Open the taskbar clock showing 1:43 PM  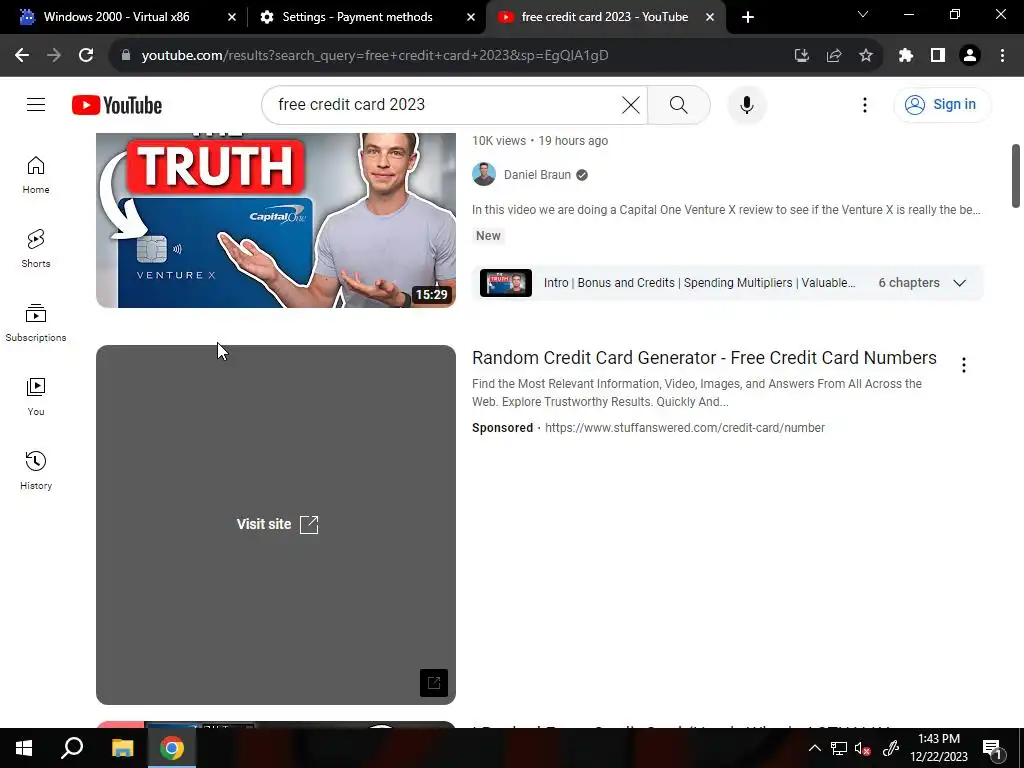(x=939, y=748)
